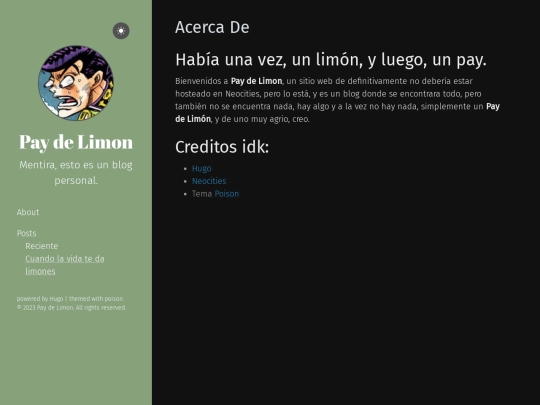
Task: Go to the About page in the sidebar
Action: 28,212
